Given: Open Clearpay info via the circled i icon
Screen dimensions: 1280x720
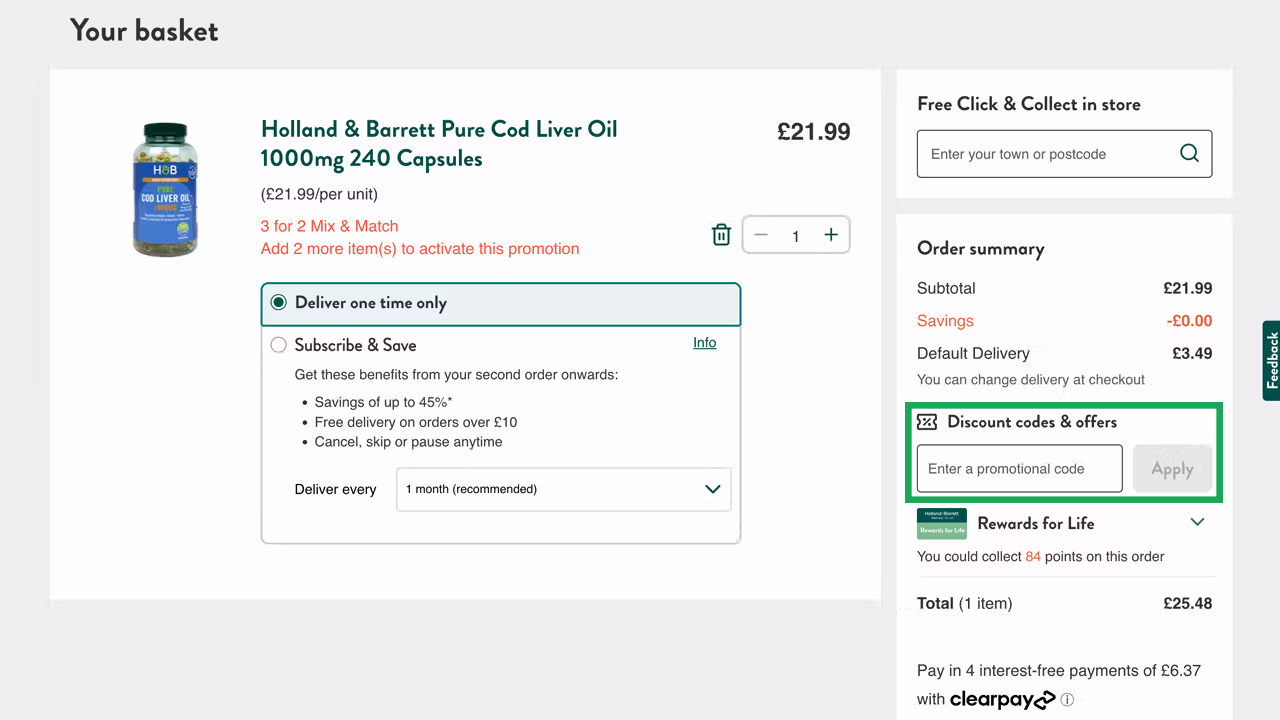Looking at the screenshot, I should (1067, 700).
